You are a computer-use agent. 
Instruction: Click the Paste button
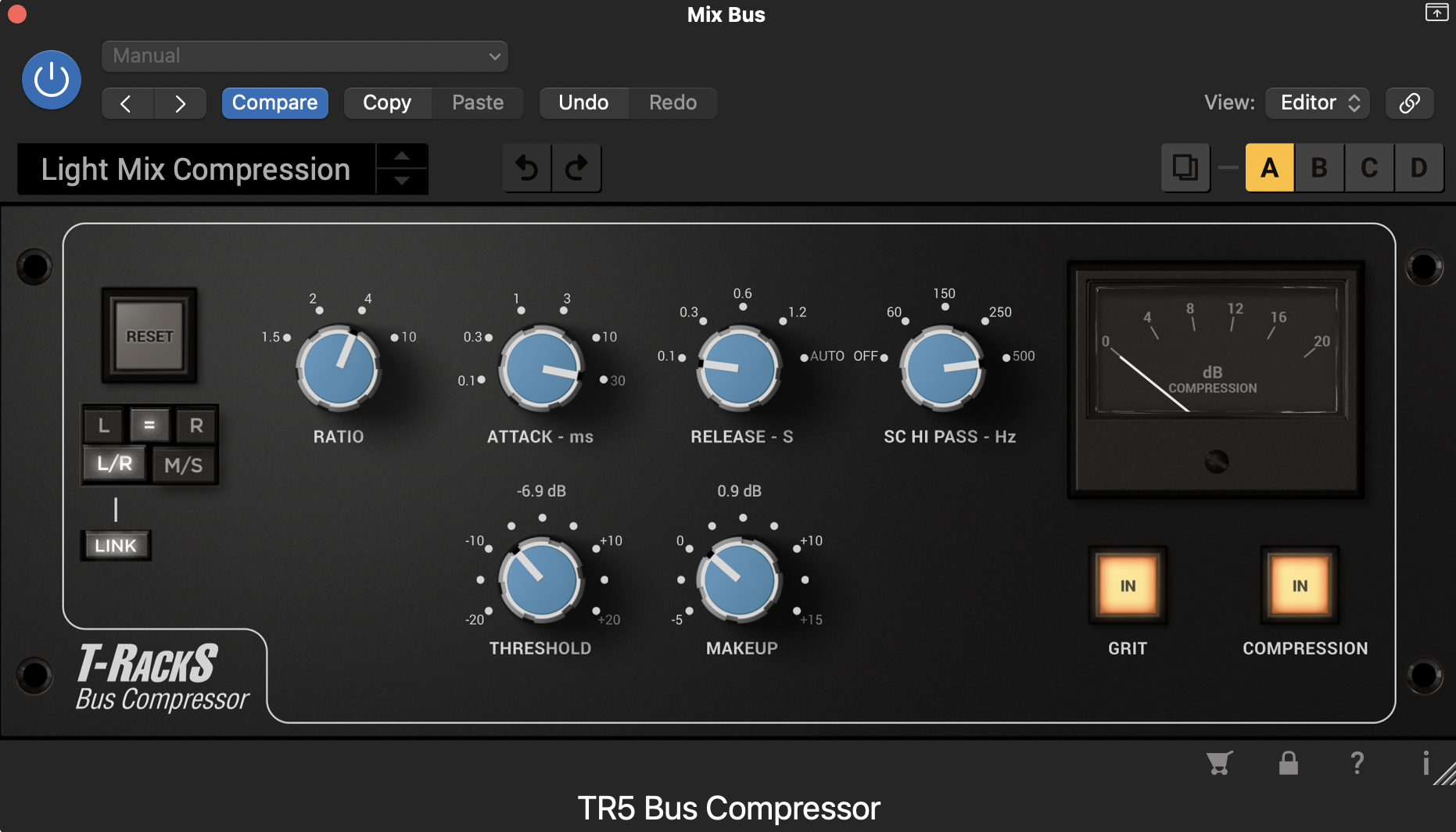click(x=478, y=103)
